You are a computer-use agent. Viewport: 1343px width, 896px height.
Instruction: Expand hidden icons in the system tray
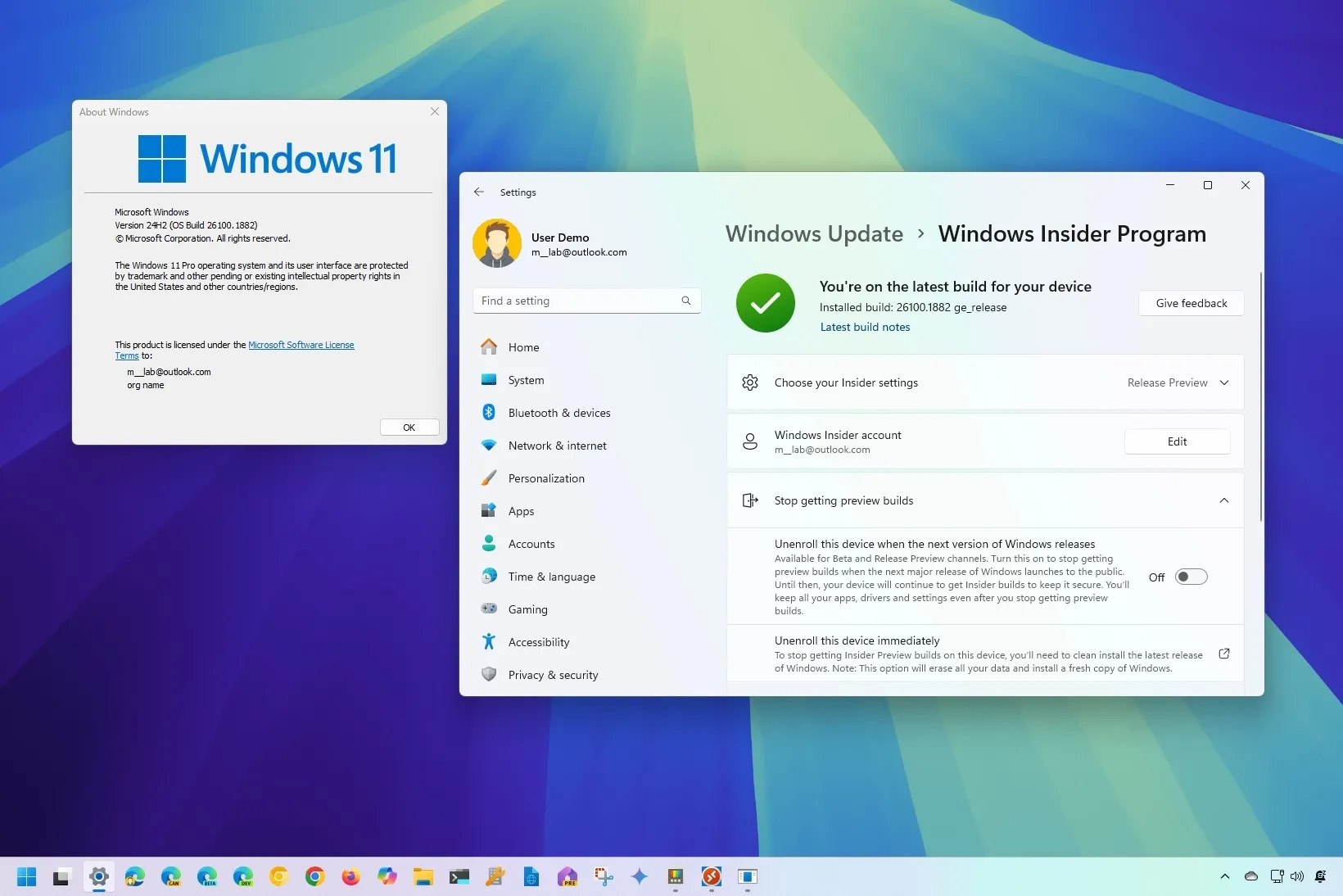[1224, 877]
